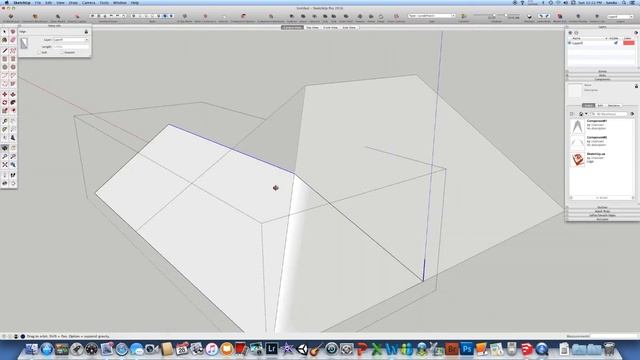
Task: Set Layer0 as active layer radio
Action: 570,43
